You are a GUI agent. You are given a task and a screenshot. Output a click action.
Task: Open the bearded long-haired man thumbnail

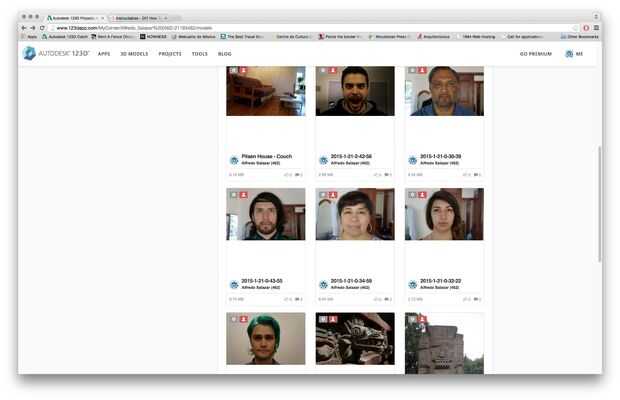(x=266, y=214)
